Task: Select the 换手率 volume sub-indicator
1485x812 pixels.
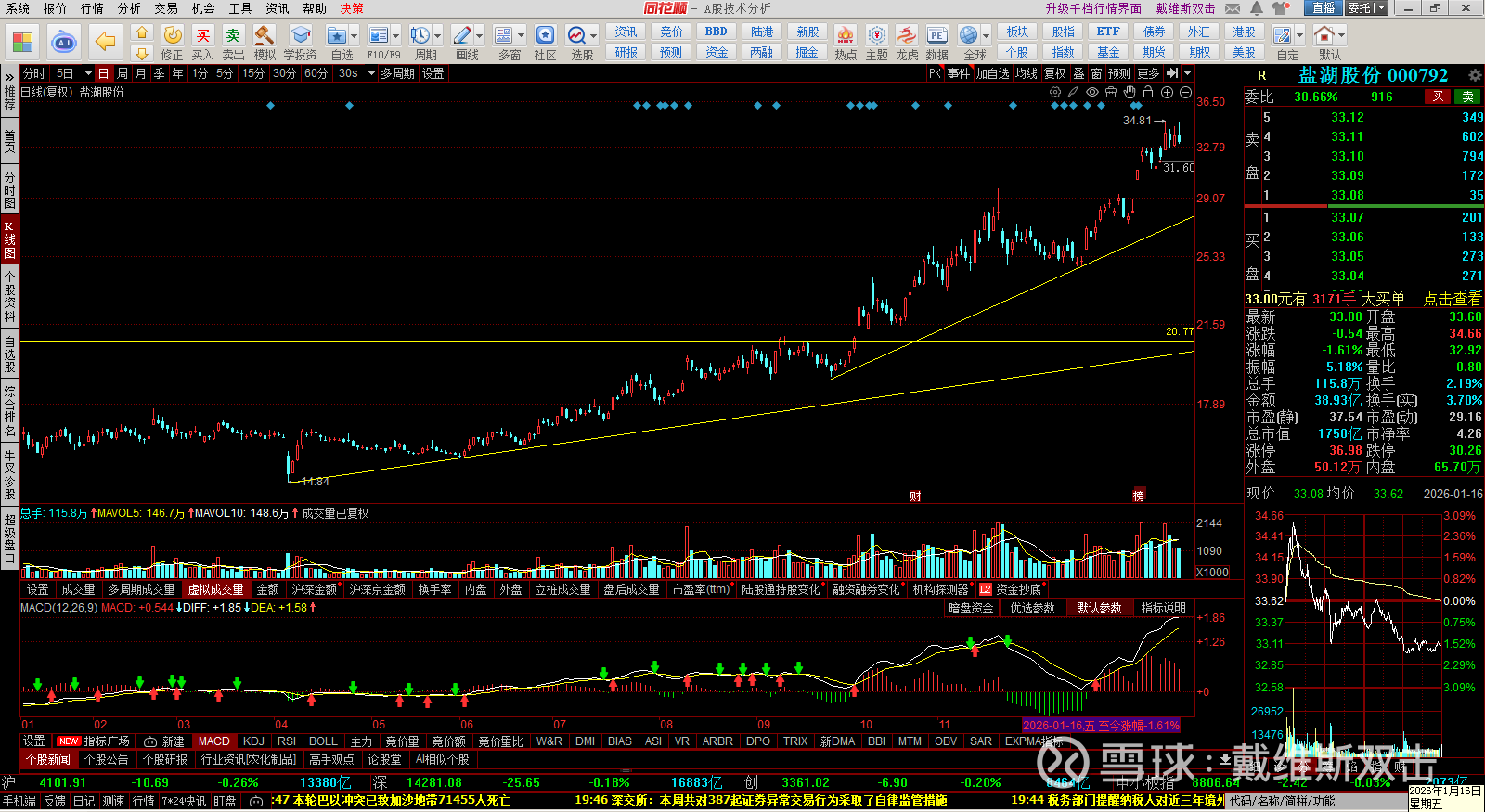Action: click(x=434, y=589)
